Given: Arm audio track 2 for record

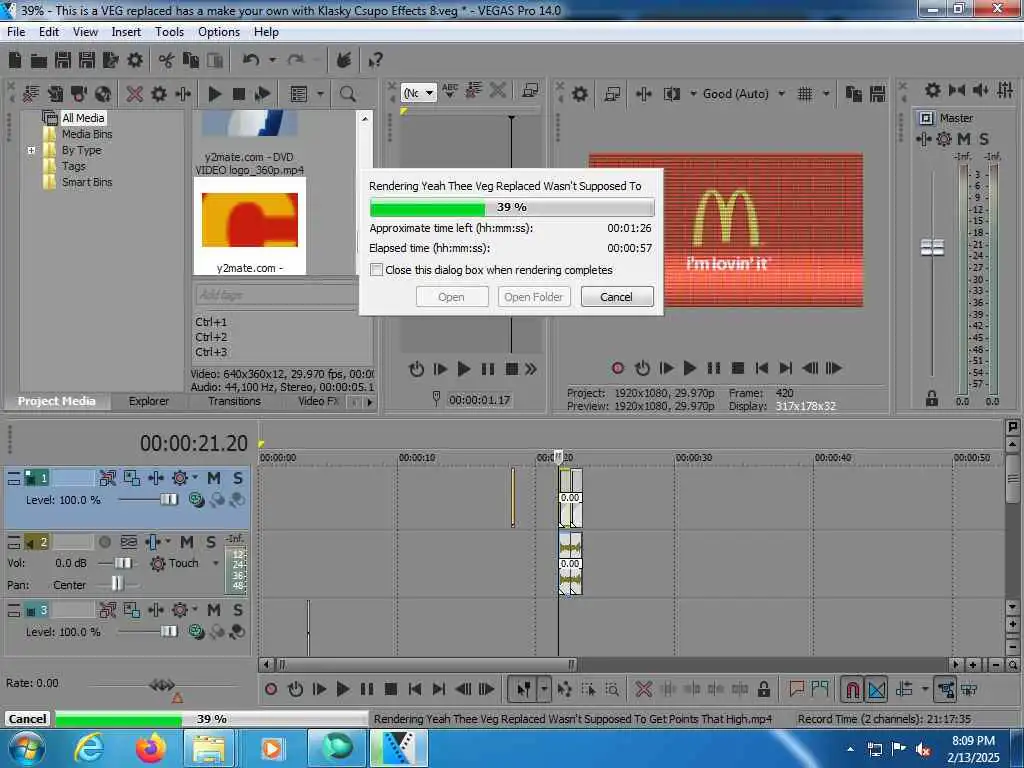Looking at the screenshot, I should pyautogui.click(x=104, y=542).
